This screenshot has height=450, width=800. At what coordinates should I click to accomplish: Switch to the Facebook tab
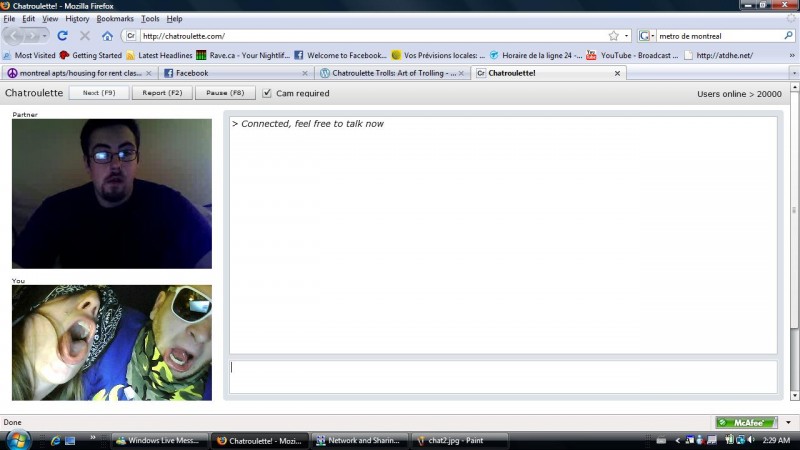pos(235,73)
